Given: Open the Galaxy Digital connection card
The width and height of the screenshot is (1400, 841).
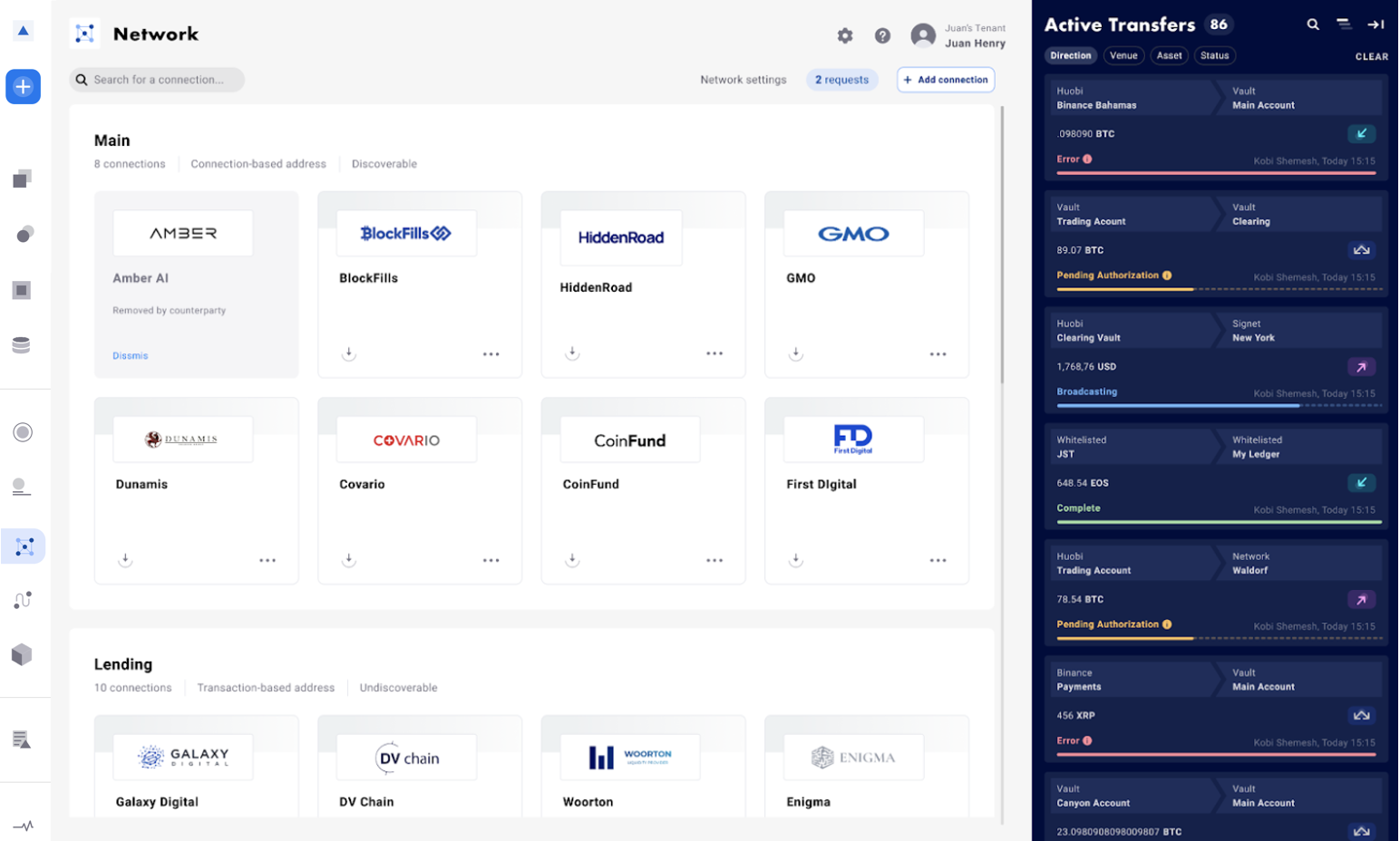Looking at the screenshot, I should (197, 766).
